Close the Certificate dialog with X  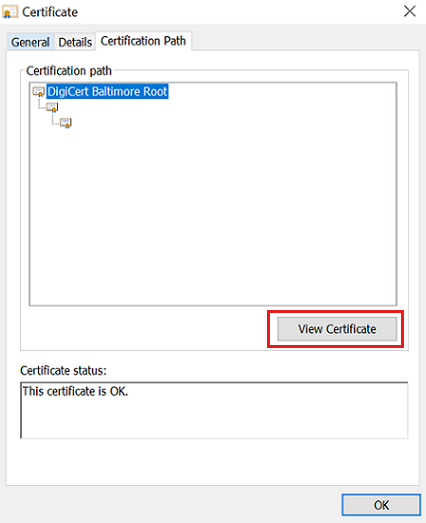(410, 11)
